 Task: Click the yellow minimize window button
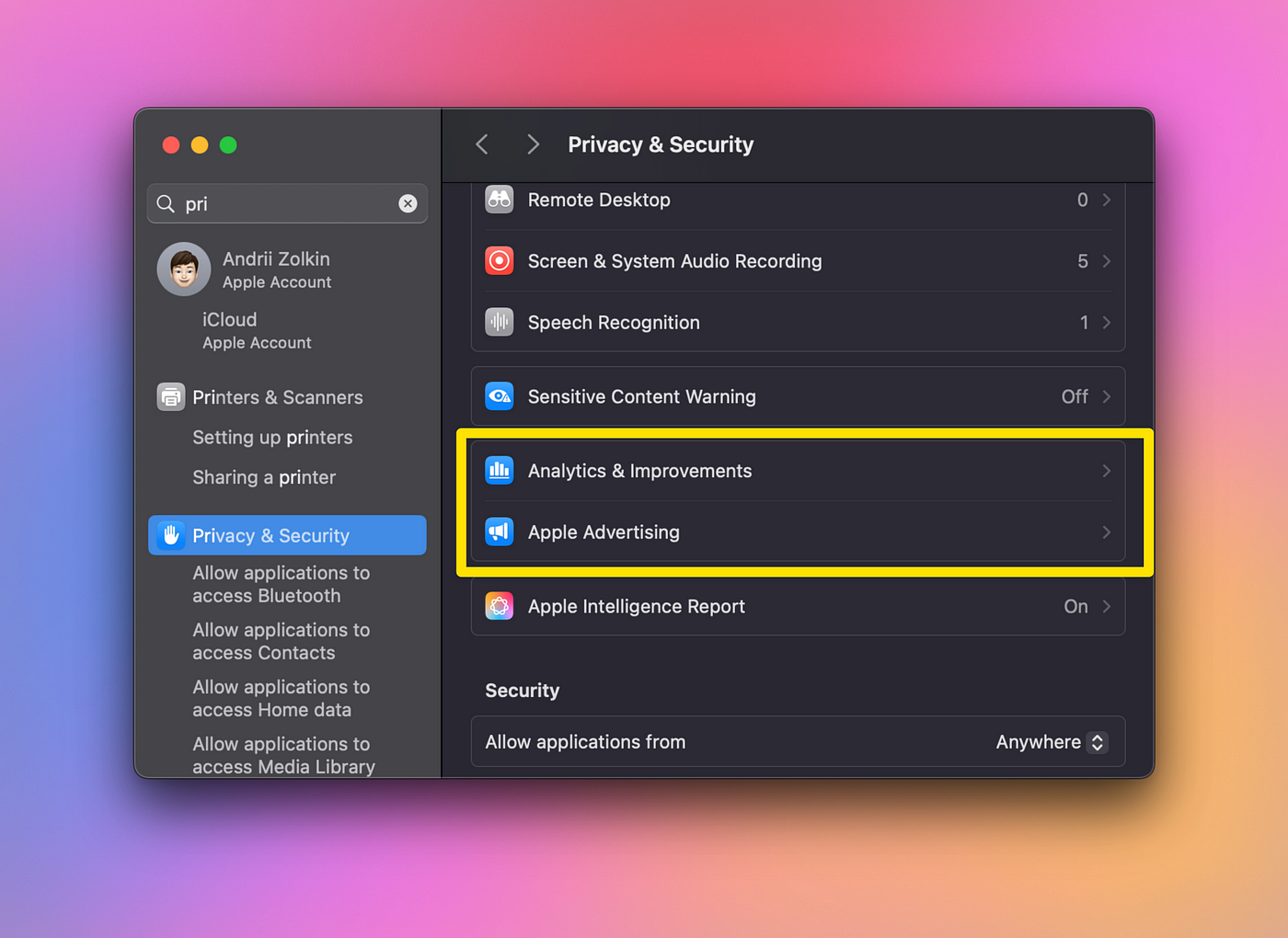click(x=200, y=144)
